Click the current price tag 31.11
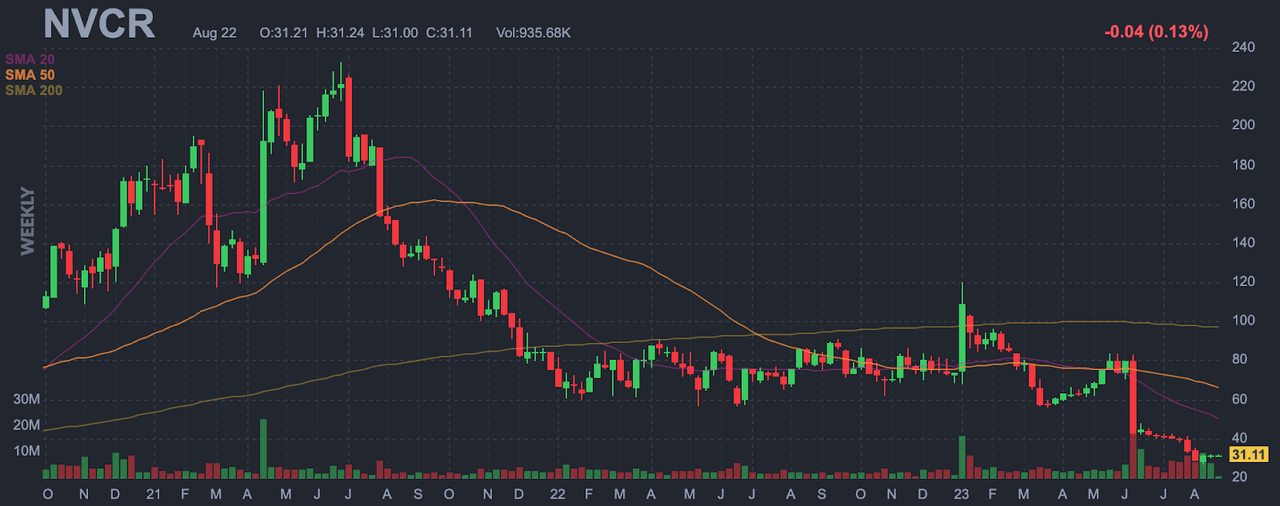Viewport: 1280px width, 506px height. point(1249,454)
